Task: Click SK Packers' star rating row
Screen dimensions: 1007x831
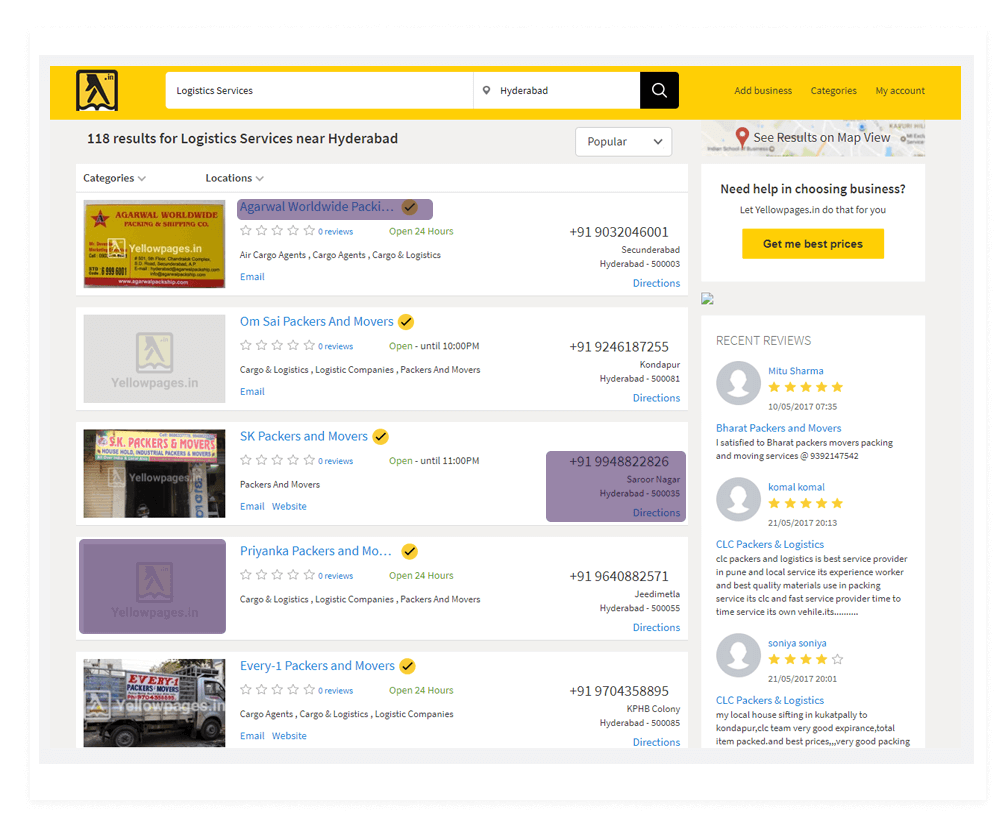Action: tap(277, 460)
